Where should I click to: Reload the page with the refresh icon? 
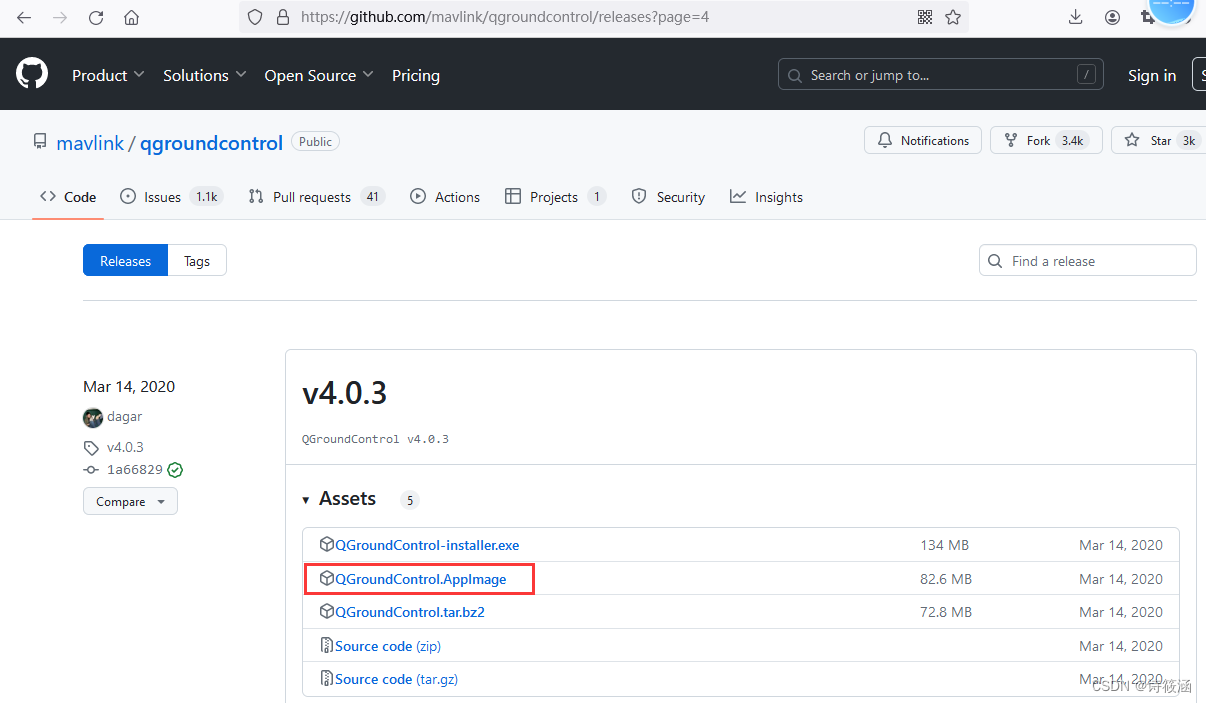96,17
